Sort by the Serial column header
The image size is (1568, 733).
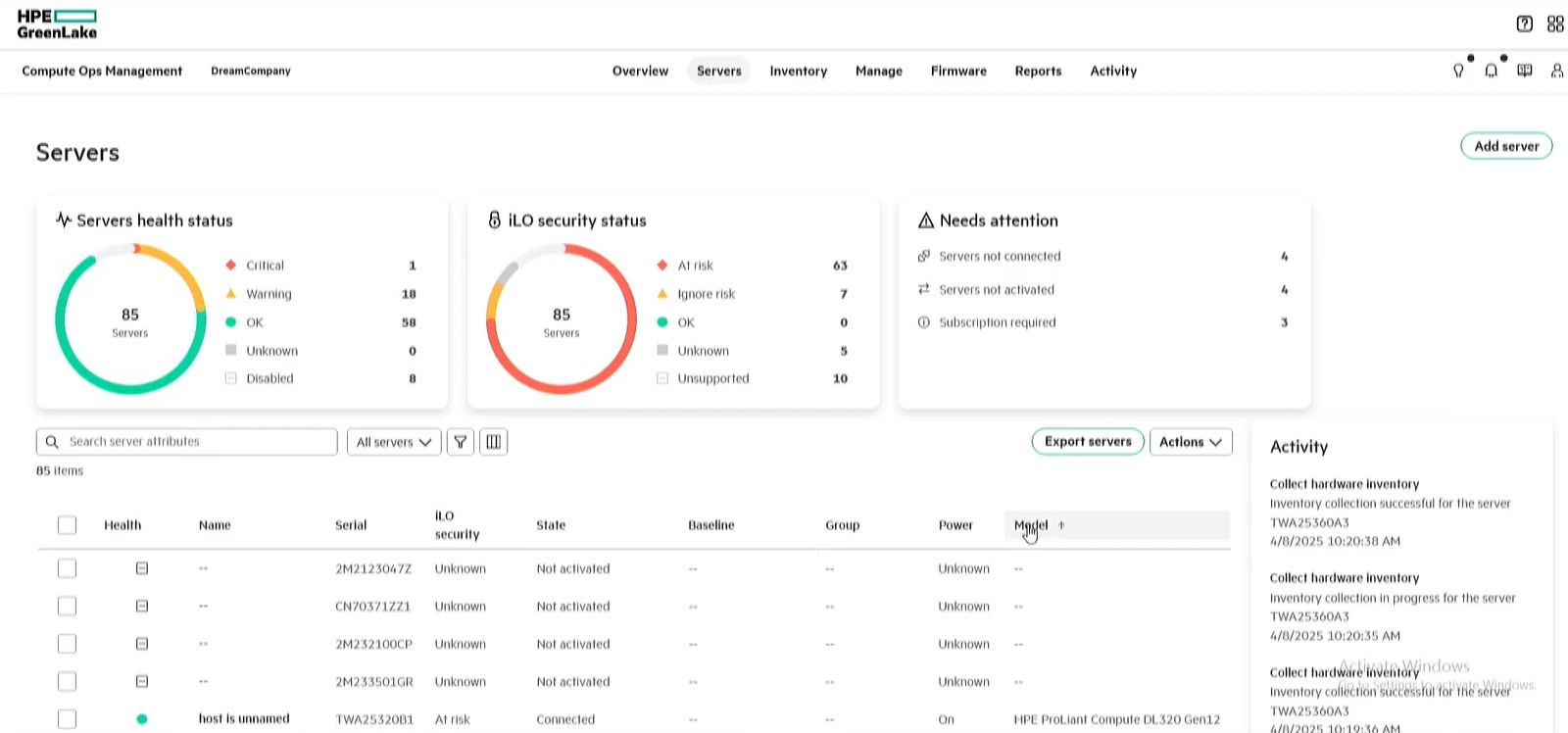point(351,525)
